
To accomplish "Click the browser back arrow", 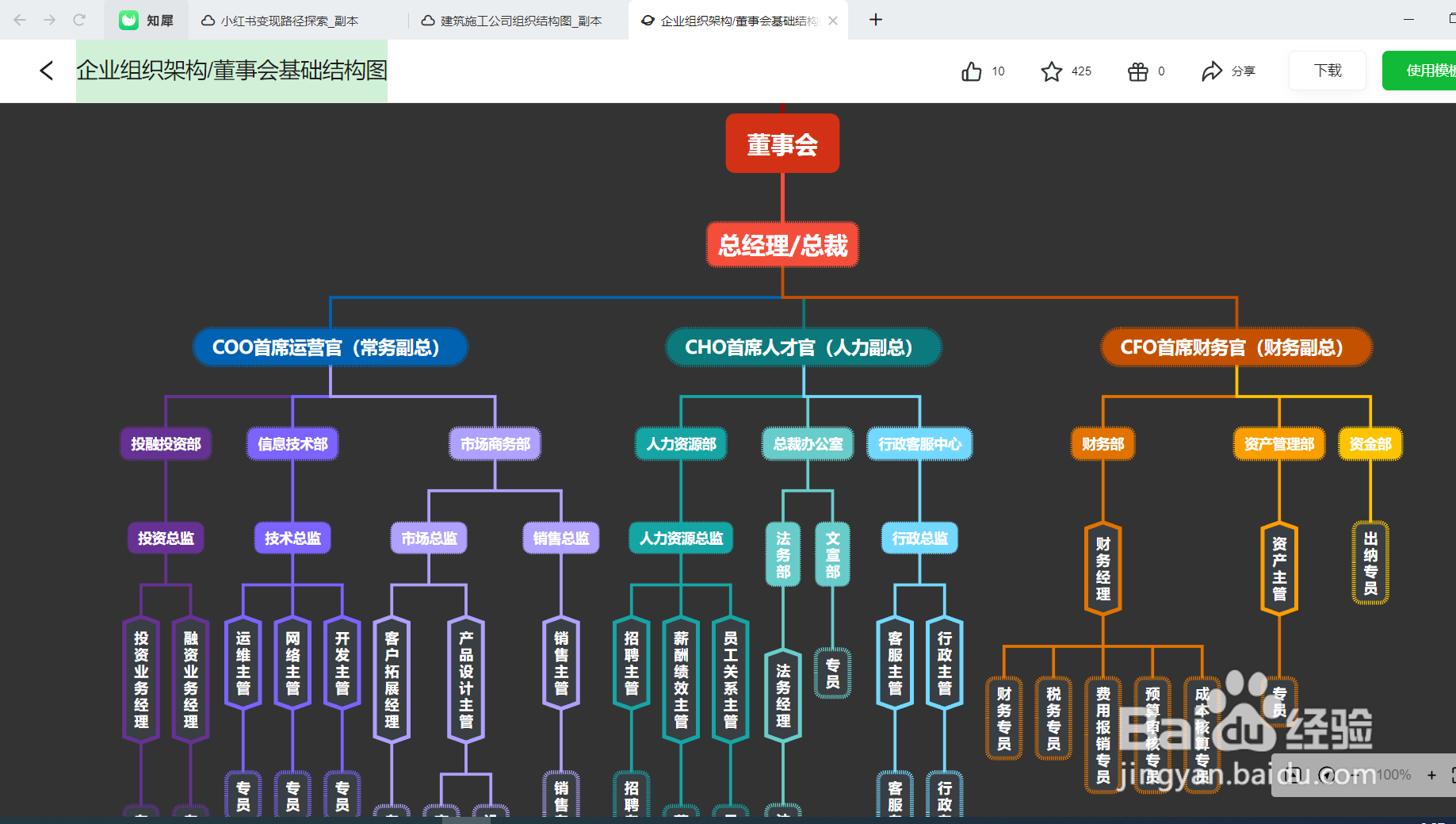I will point(20,20).
